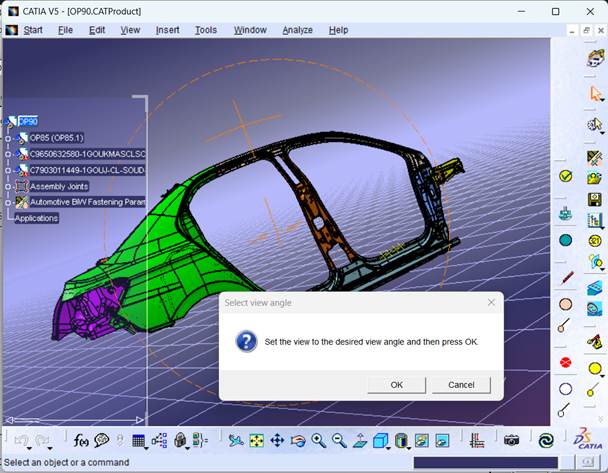608x473 pixels.
Task: Click the red pencil icon
Action: click(567, 278)
